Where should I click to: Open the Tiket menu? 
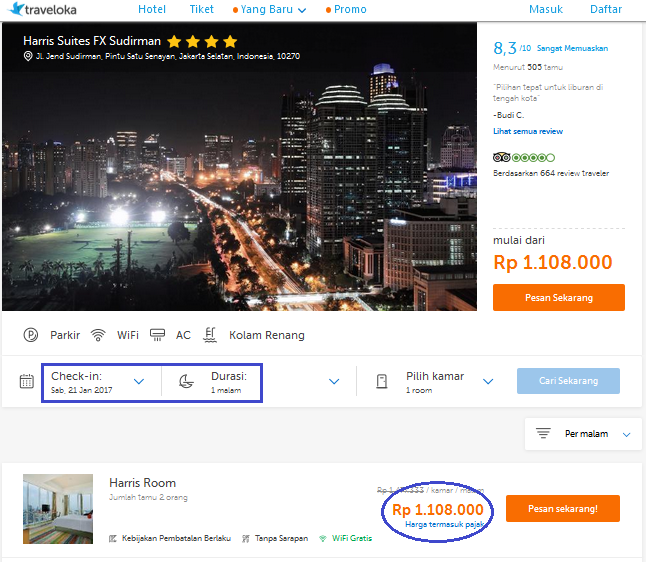(201, 9)
